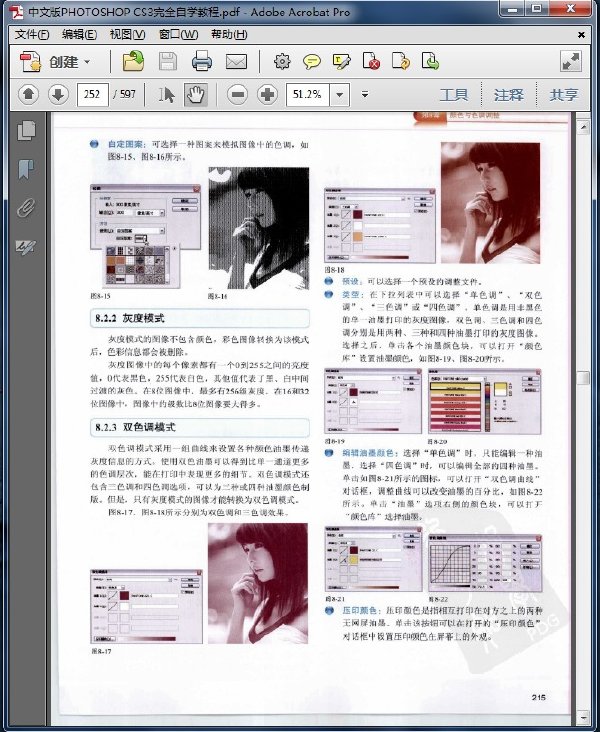The height and width of the screenshot is (732, 600).
Task: Click the page number field 252
Action: pos(92,95)
